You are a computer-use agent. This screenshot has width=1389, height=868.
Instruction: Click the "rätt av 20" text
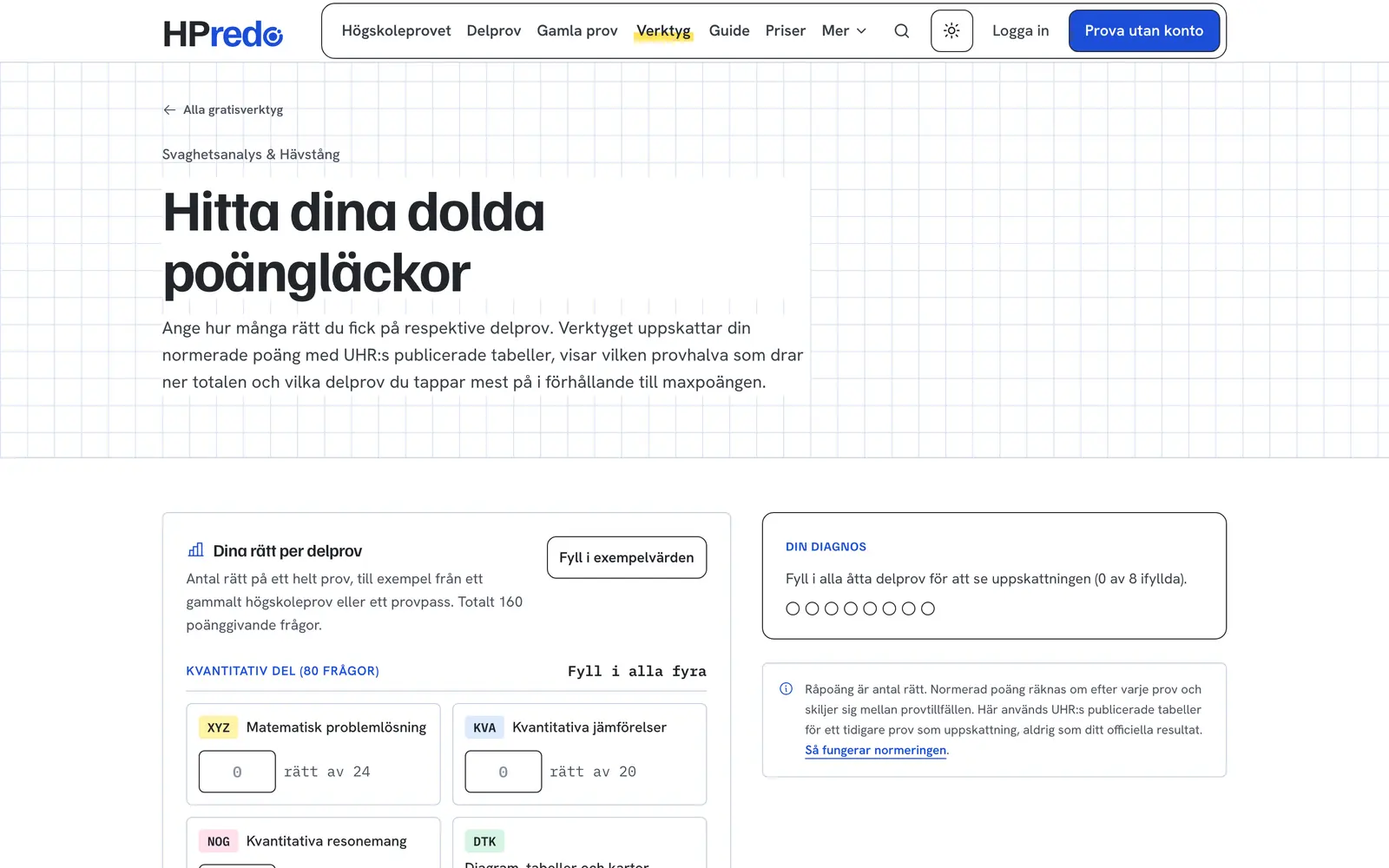click(593, 772)
